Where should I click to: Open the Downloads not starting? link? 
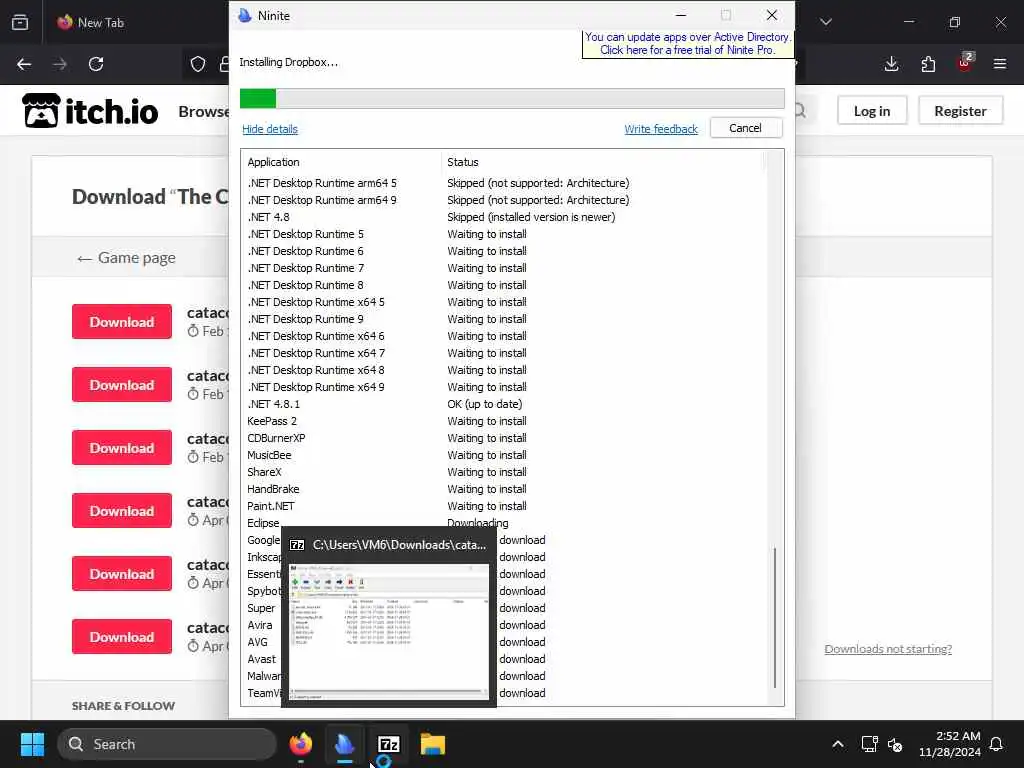click(x=888, y=648)
